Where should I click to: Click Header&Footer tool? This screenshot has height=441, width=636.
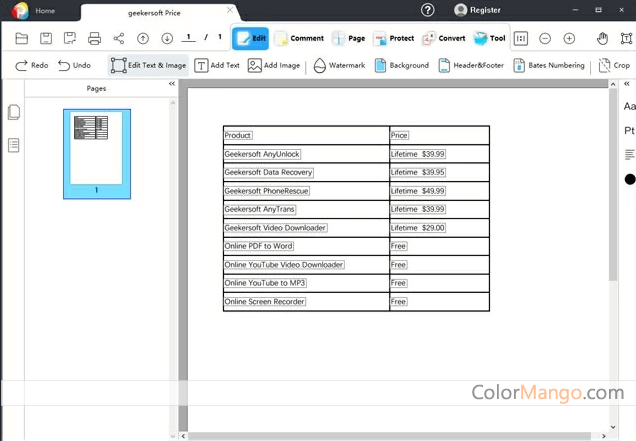(471, 65)
